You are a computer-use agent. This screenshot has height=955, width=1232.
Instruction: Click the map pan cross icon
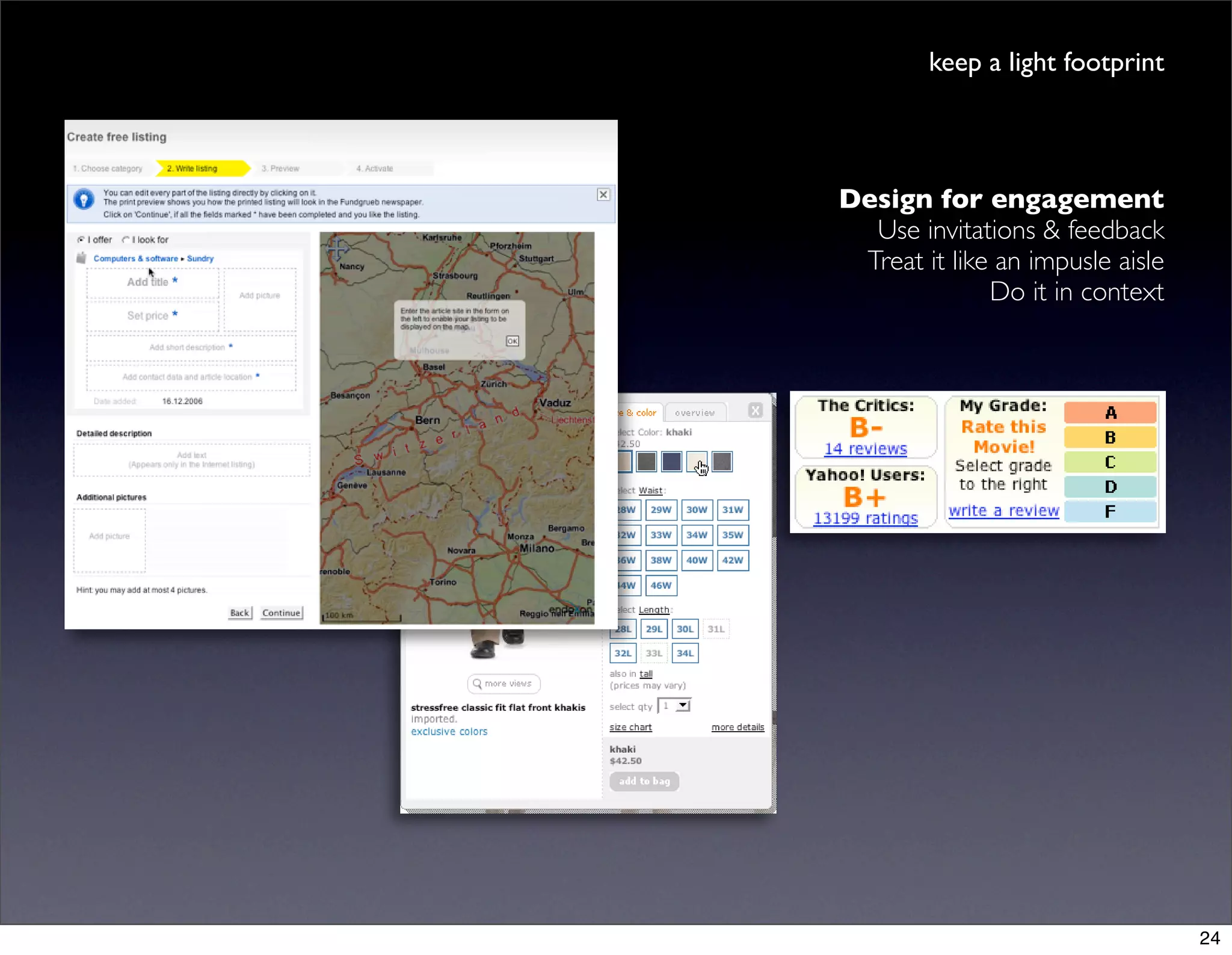point(336,248)
